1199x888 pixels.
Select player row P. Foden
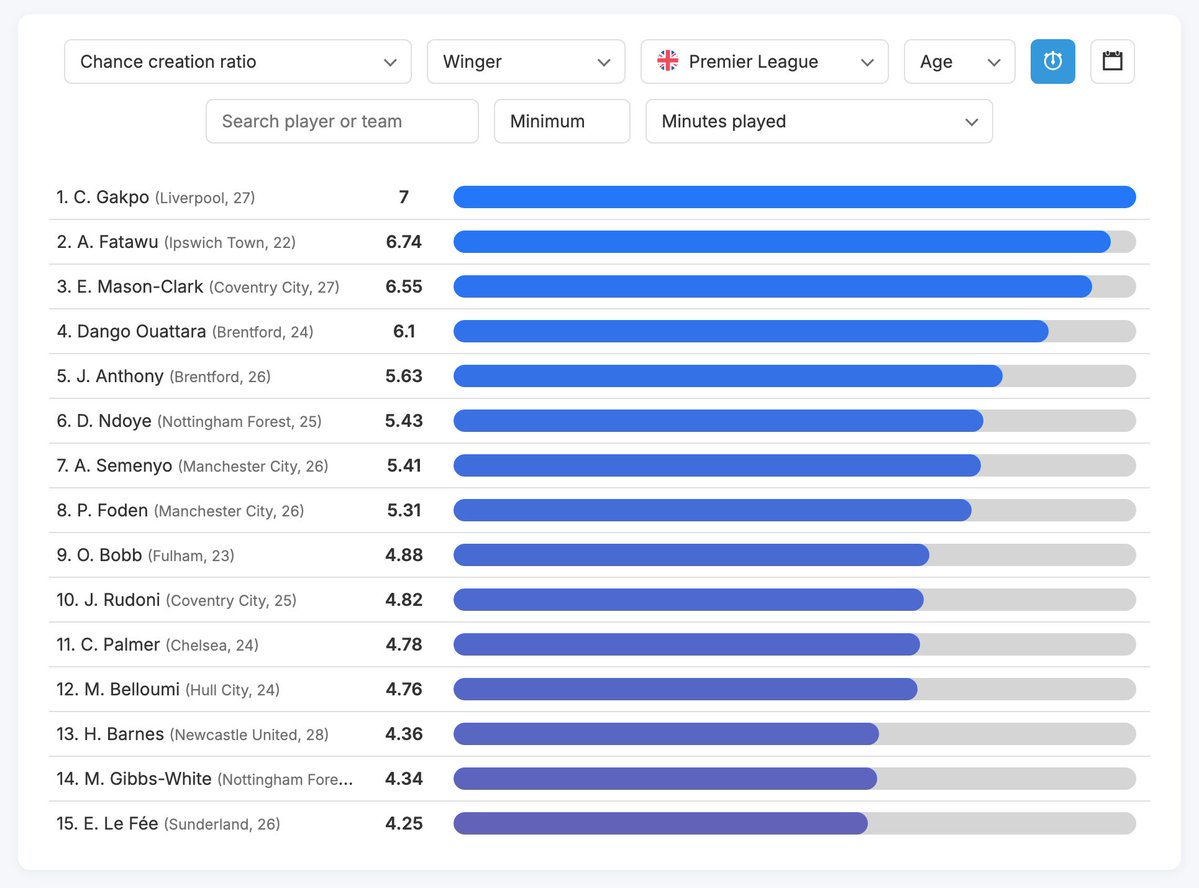[x=600, y=510]
